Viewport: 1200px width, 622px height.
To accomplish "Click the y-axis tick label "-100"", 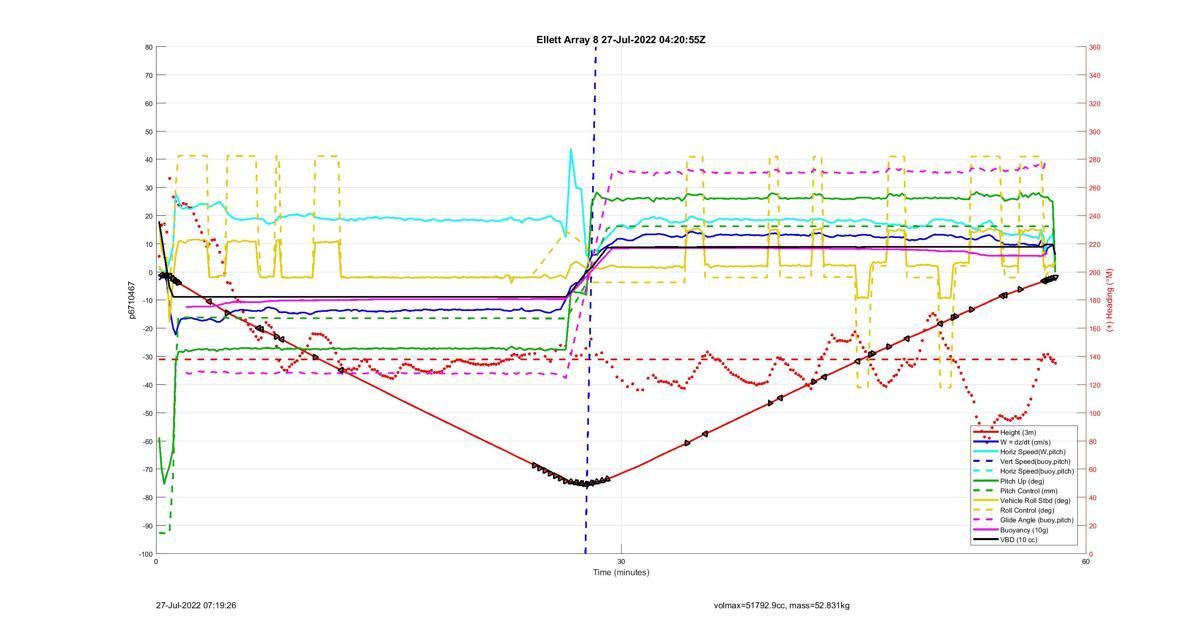I will (146, 554).
